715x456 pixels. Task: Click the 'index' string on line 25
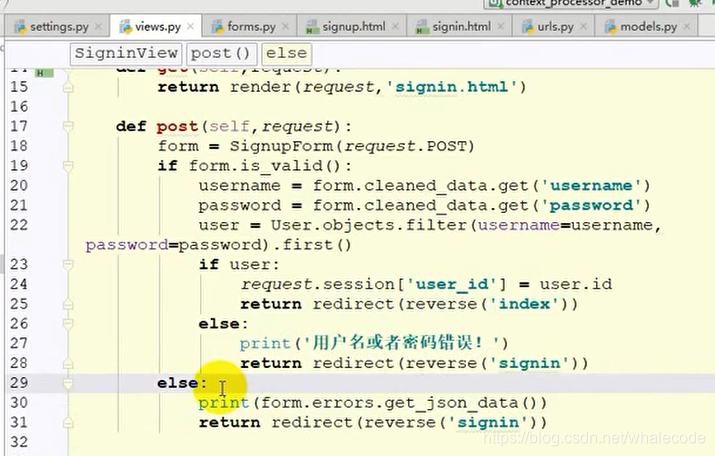click(x=524, y=304)
